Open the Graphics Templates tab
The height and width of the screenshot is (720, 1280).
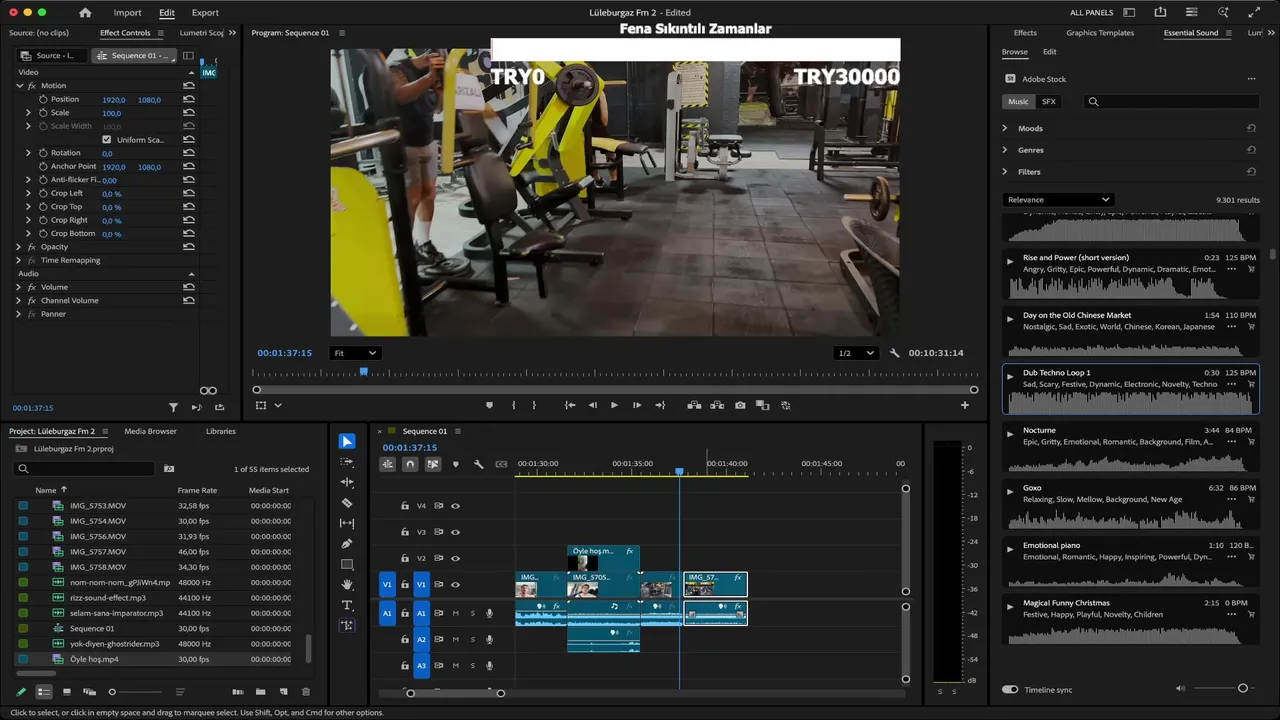1100,33
